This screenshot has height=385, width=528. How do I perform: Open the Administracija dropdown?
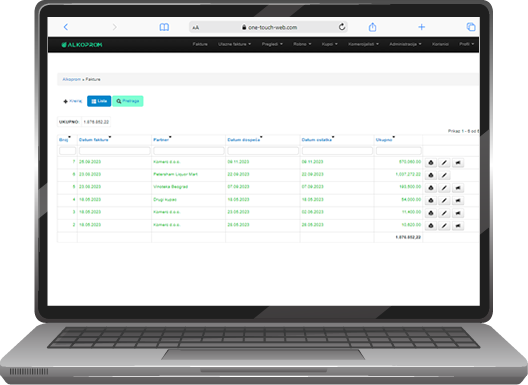(405, 44)
